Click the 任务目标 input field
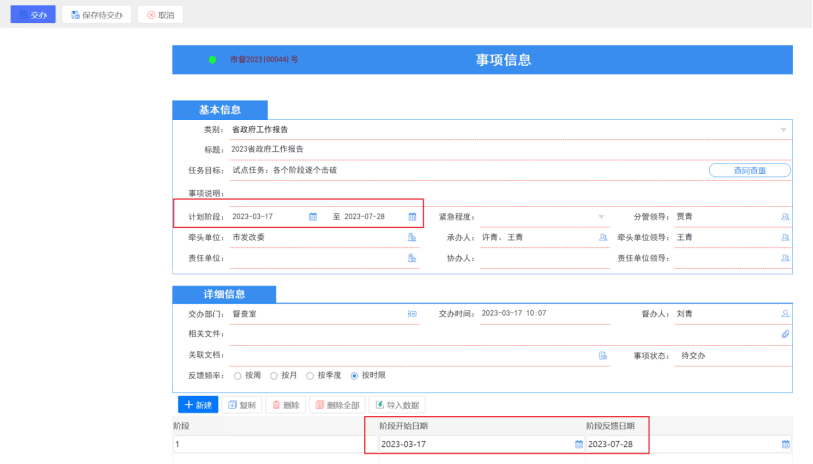Image resolution: width=813 pixels, height=464 pixels. 468,171
